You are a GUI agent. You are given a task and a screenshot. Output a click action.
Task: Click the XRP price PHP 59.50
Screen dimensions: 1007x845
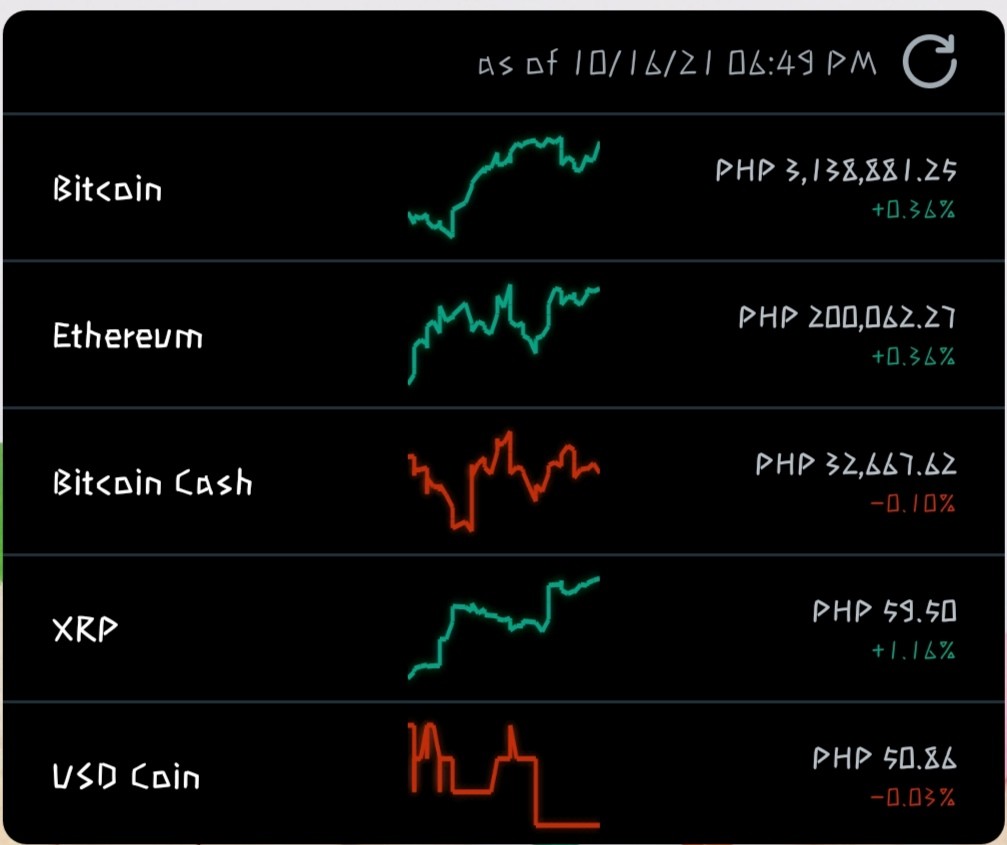[x=884, y=611]
